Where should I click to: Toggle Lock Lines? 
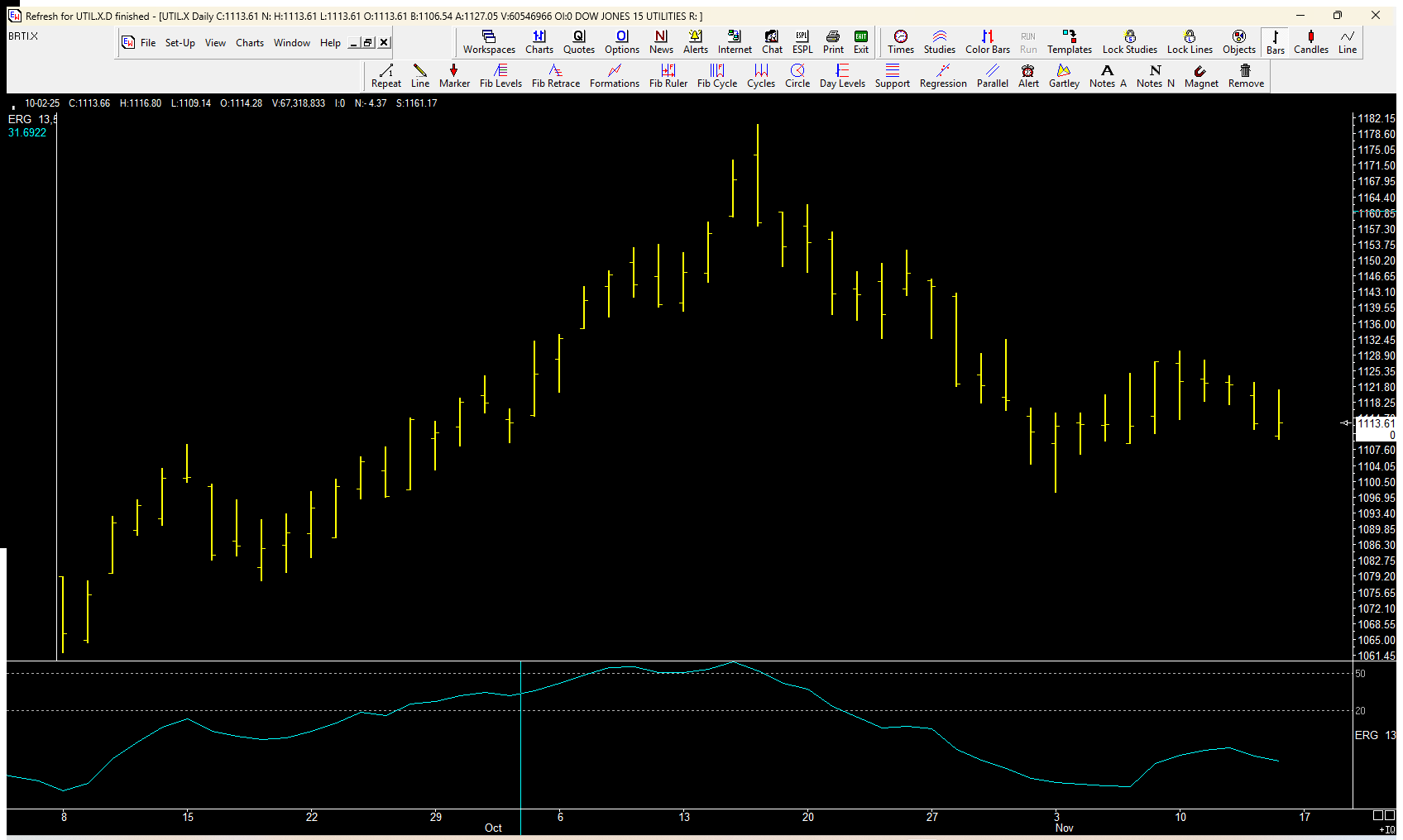pyautogui.click(x=1189, y=41)
